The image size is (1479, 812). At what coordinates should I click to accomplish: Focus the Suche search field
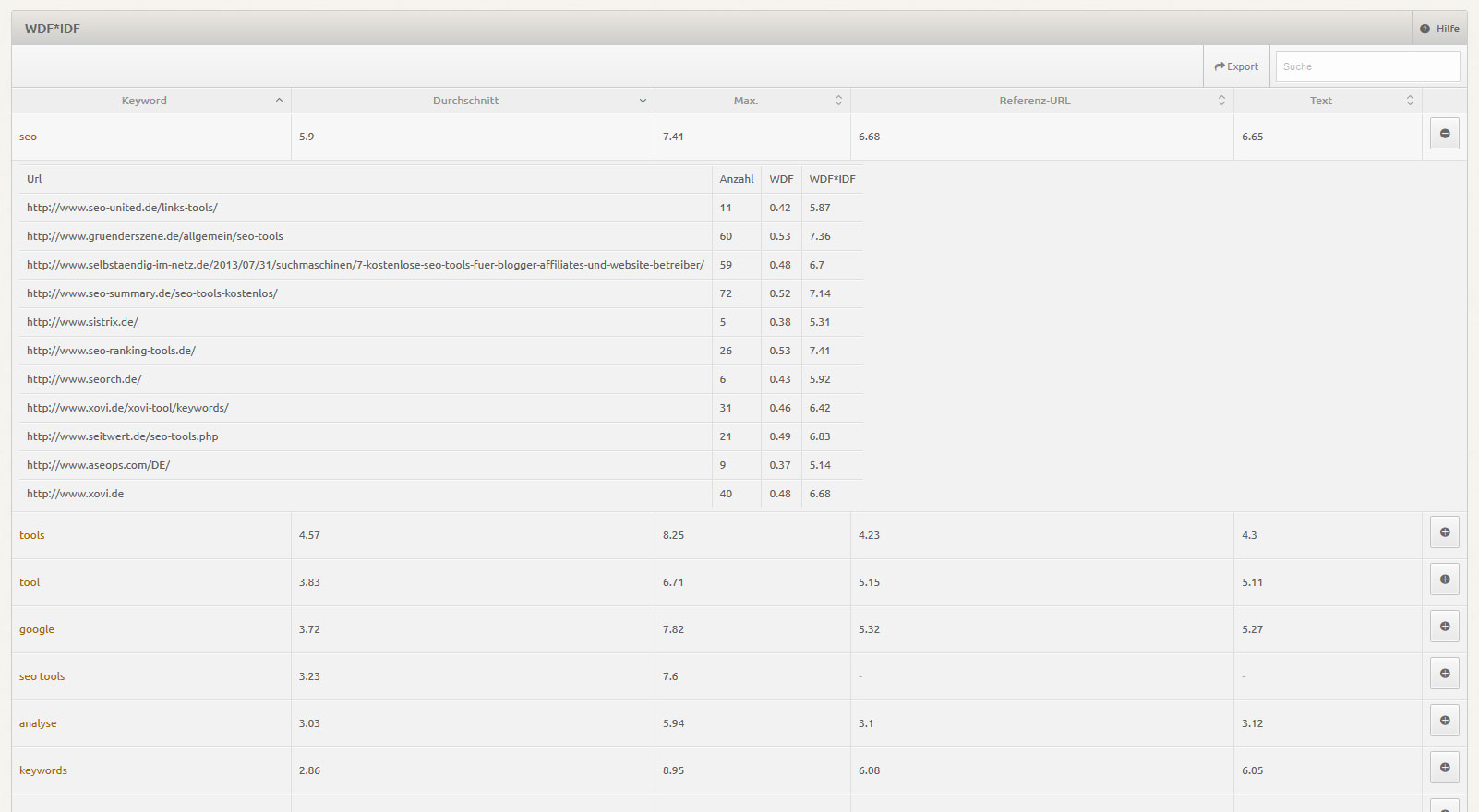tap(1366, 66)
